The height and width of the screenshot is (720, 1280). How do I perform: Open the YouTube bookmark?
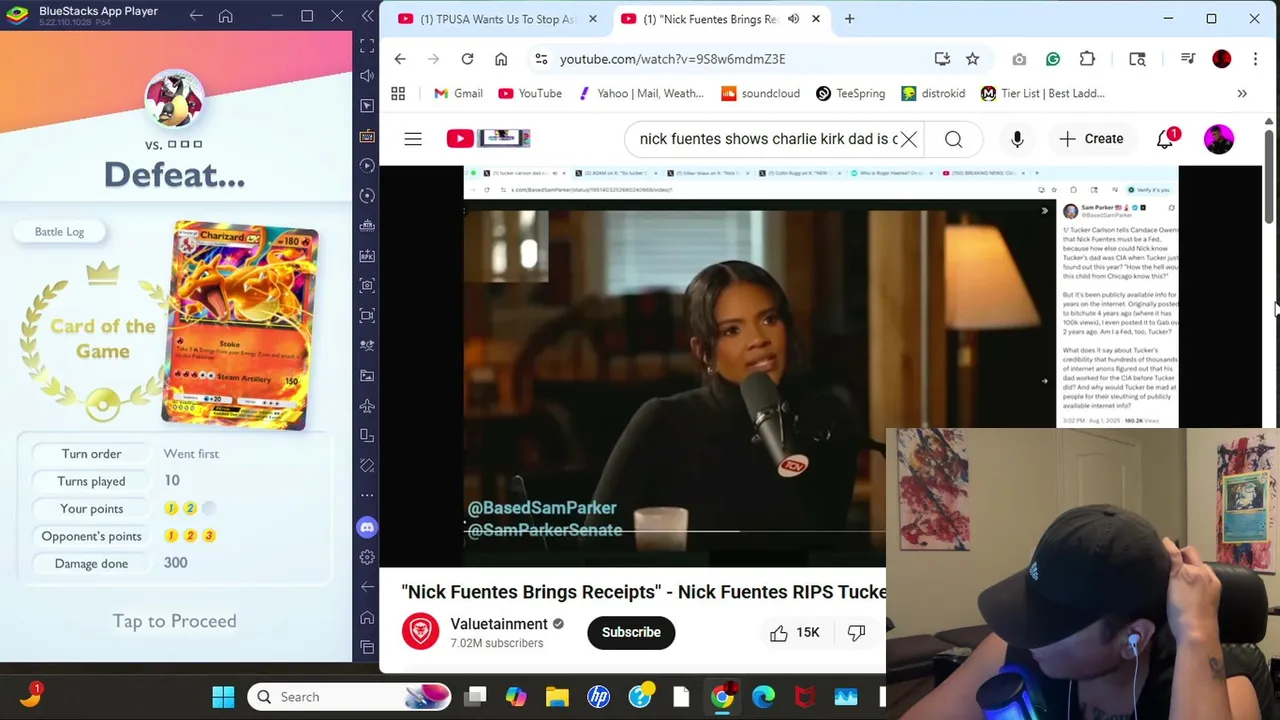[x=530, y=93]
